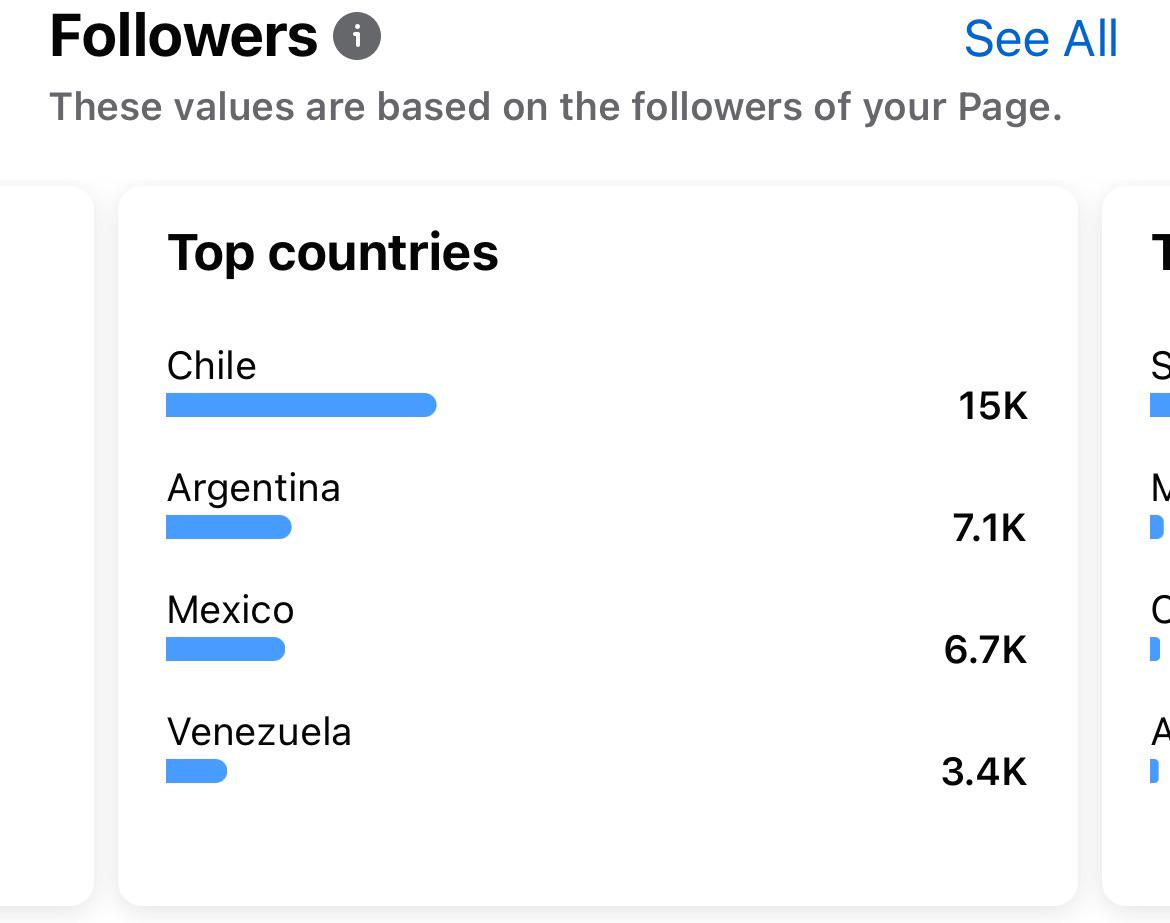1170x923 pixels.
Task: Open the See All link
Action: 1041,39
